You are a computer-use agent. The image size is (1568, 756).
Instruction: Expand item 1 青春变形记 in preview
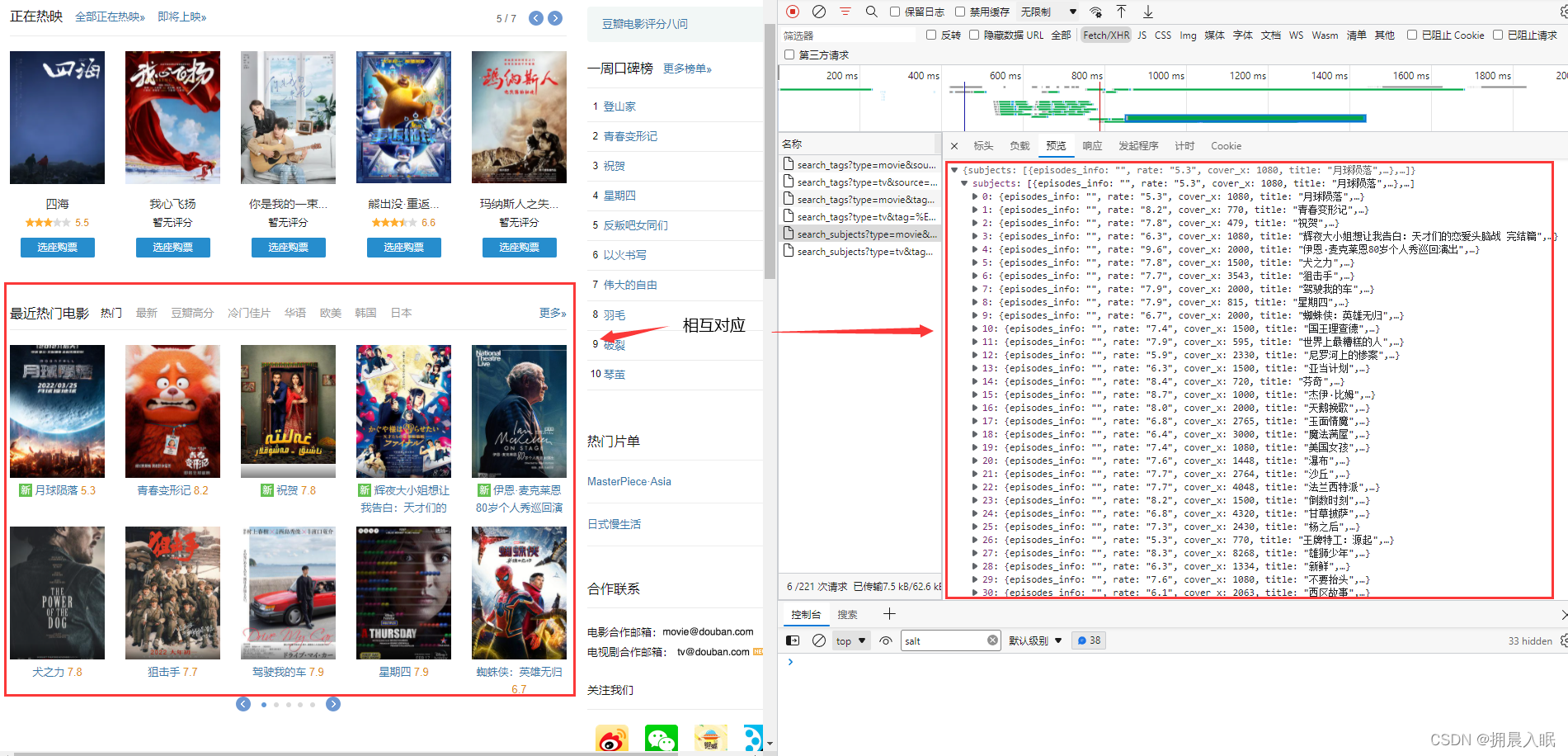974,210
